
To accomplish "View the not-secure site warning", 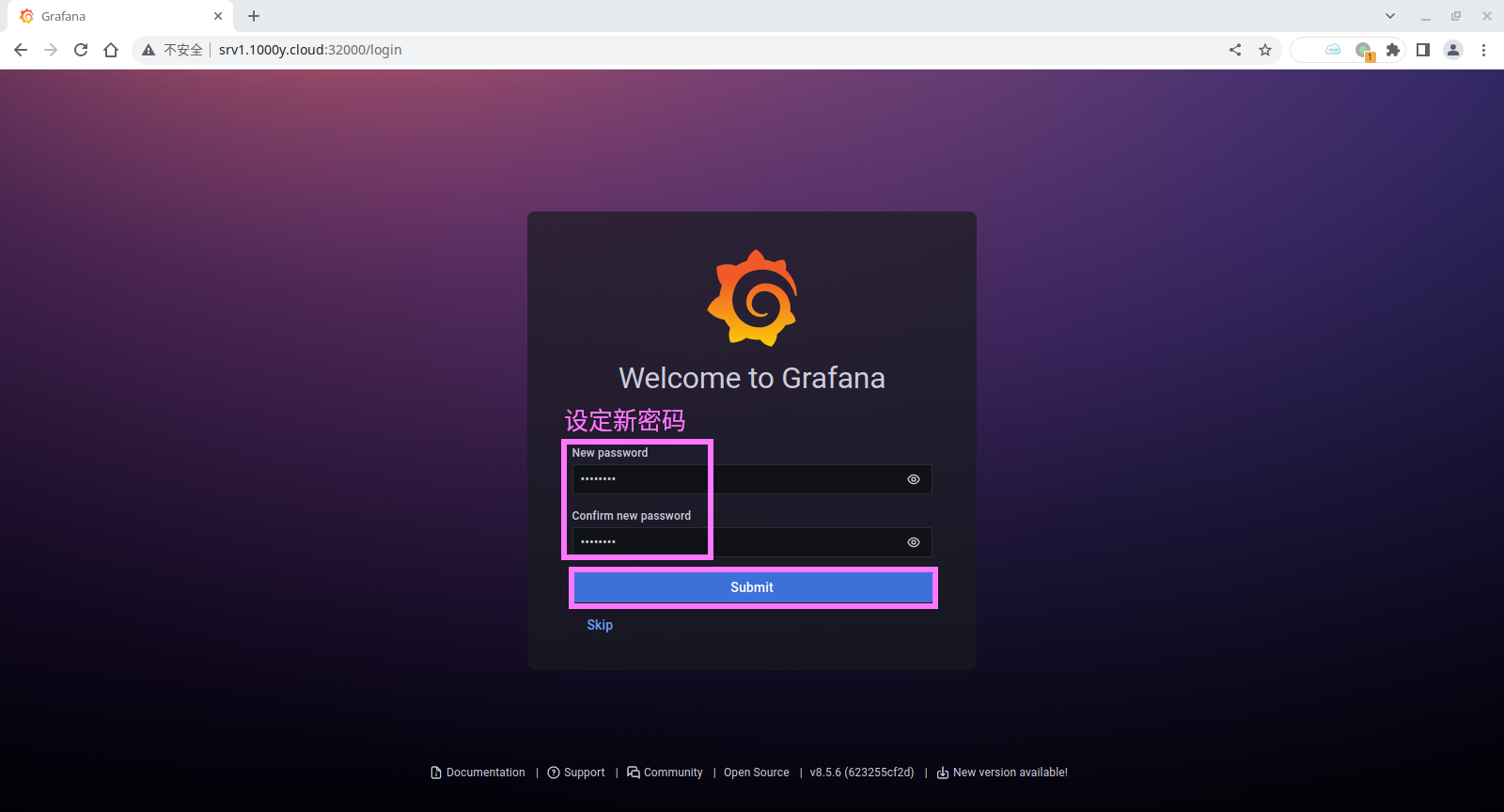I will [172, 50].
